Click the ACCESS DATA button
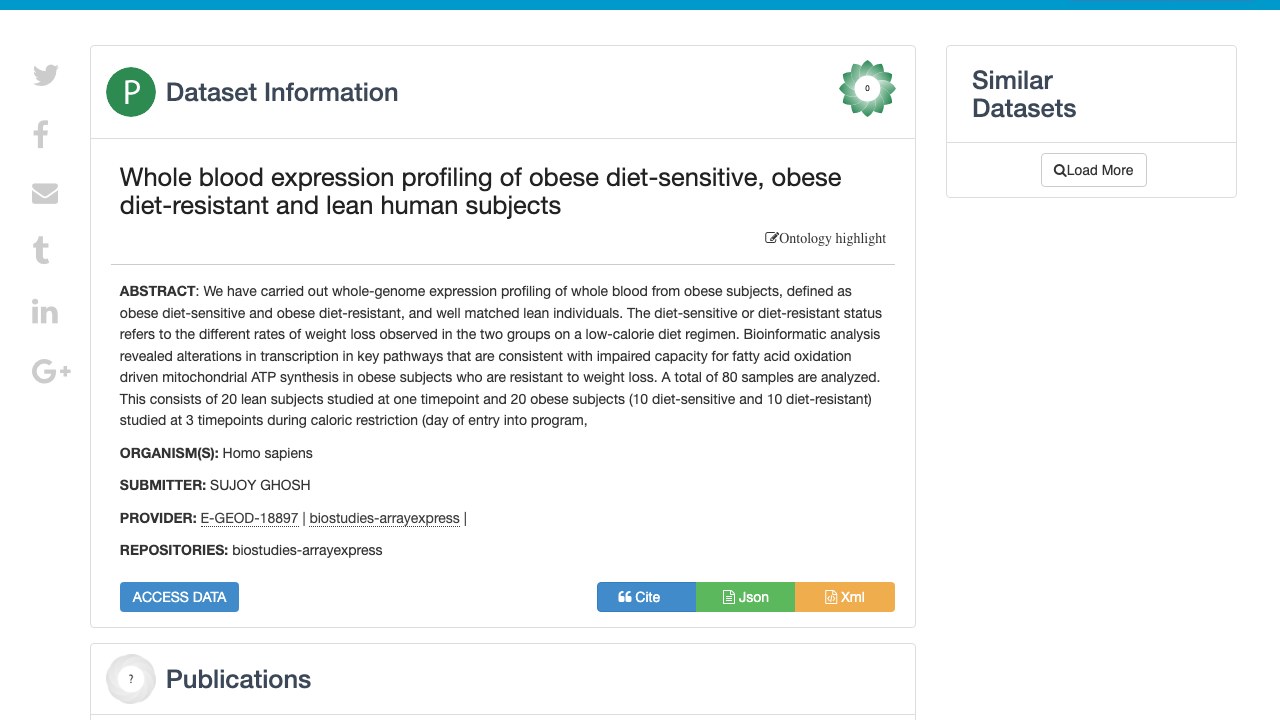This screenshot has width=1280, height=720. [x=179, y=597]
